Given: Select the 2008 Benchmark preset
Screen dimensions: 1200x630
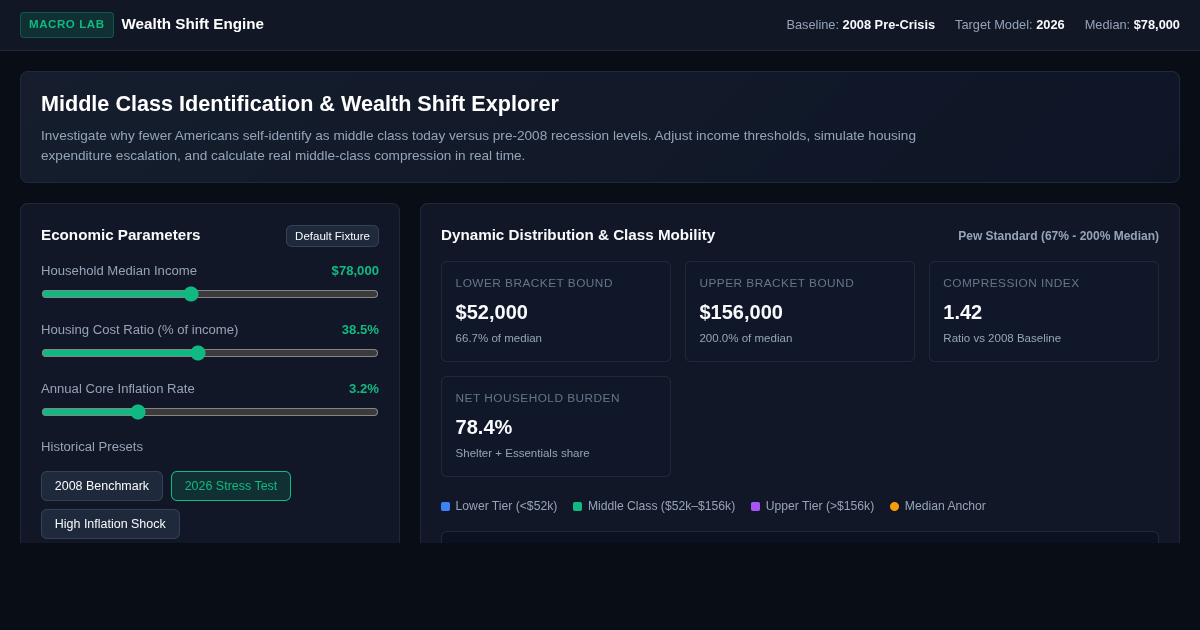Looking at the screenshot, I should pos(102,486).
